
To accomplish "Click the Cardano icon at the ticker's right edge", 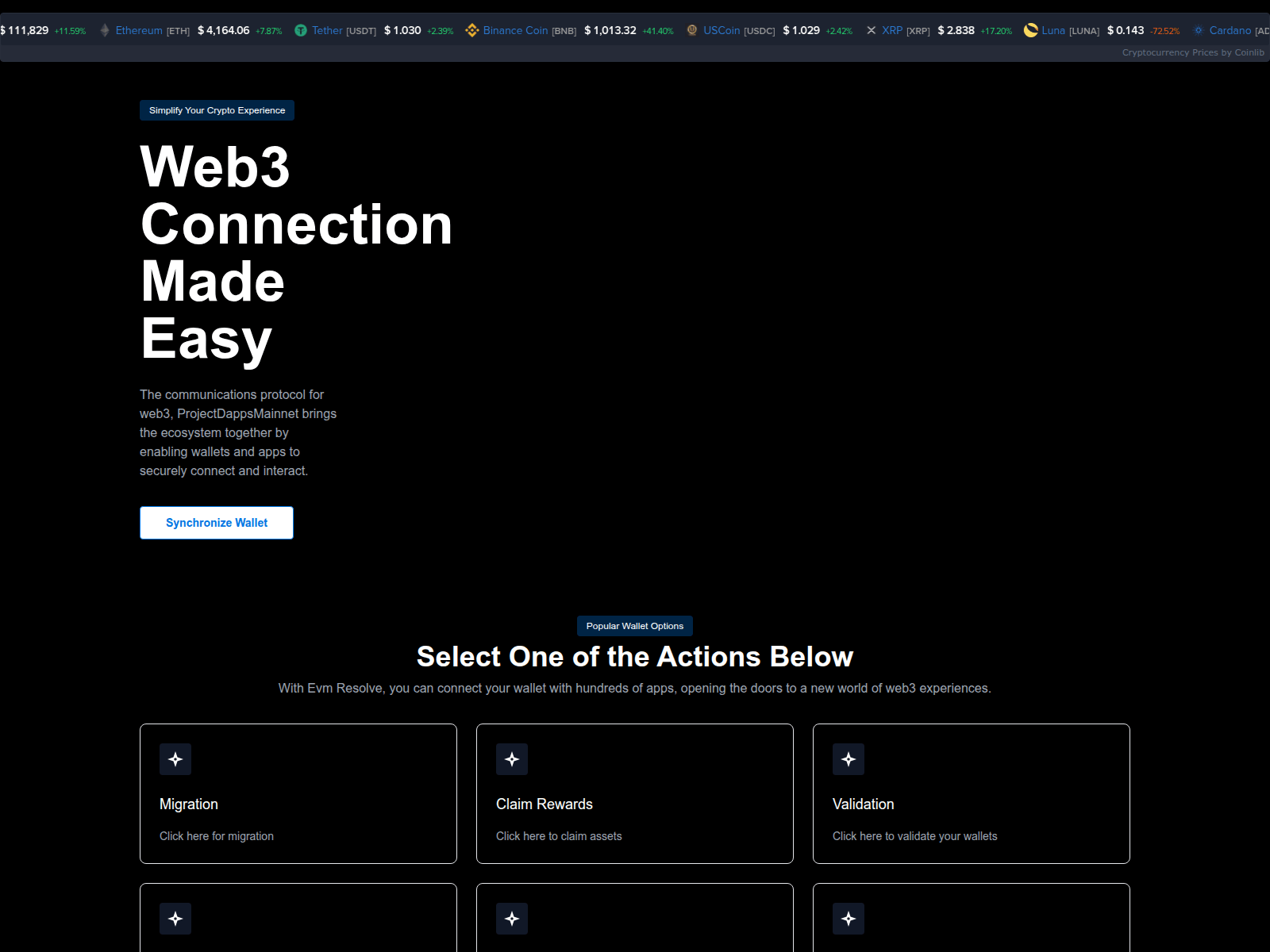I will 1197,30.
